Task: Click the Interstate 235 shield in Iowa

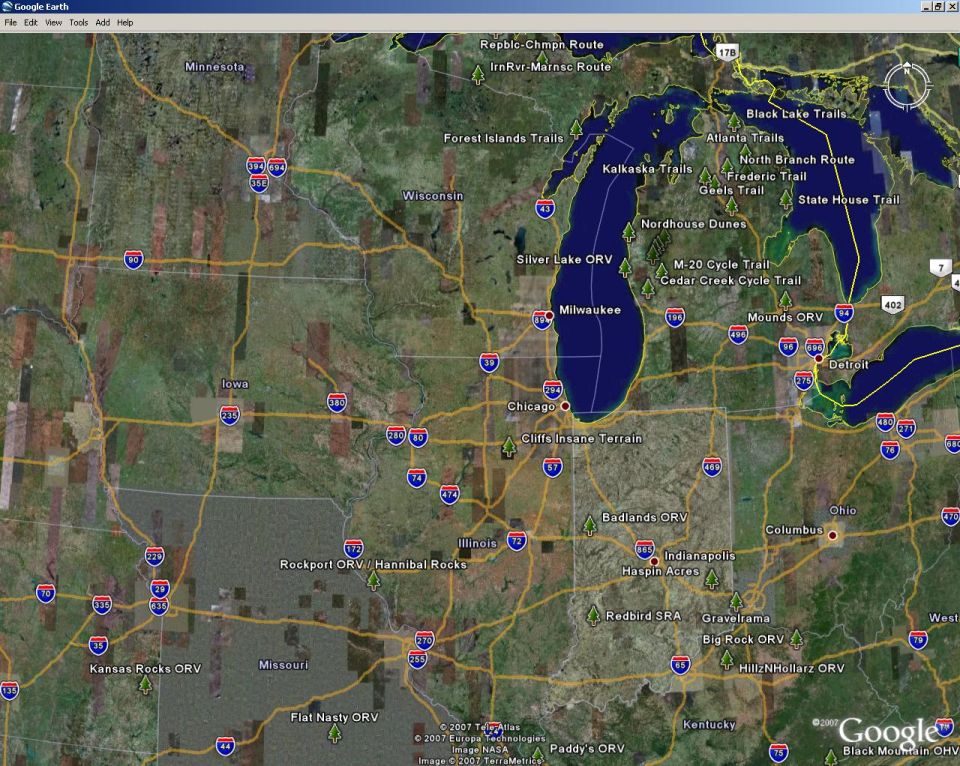Action: (x=230, y=415)
